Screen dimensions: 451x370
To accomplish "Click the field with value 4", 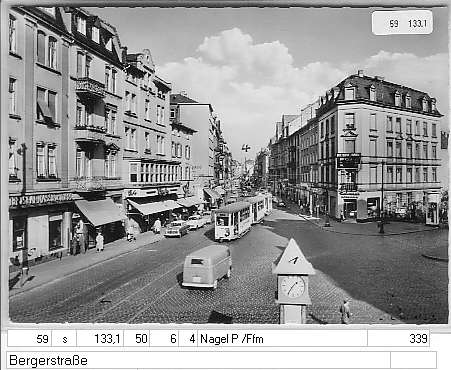I will [188, 339].
